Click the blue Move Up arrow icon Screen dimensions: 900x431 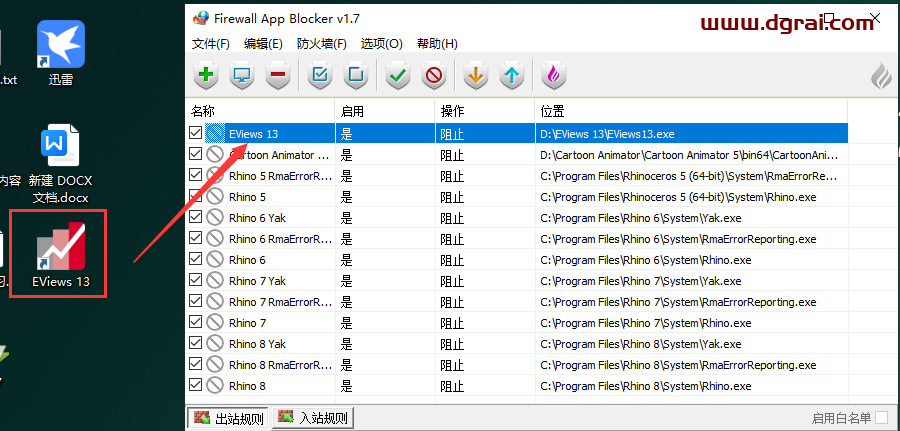(x=511, y=75)
